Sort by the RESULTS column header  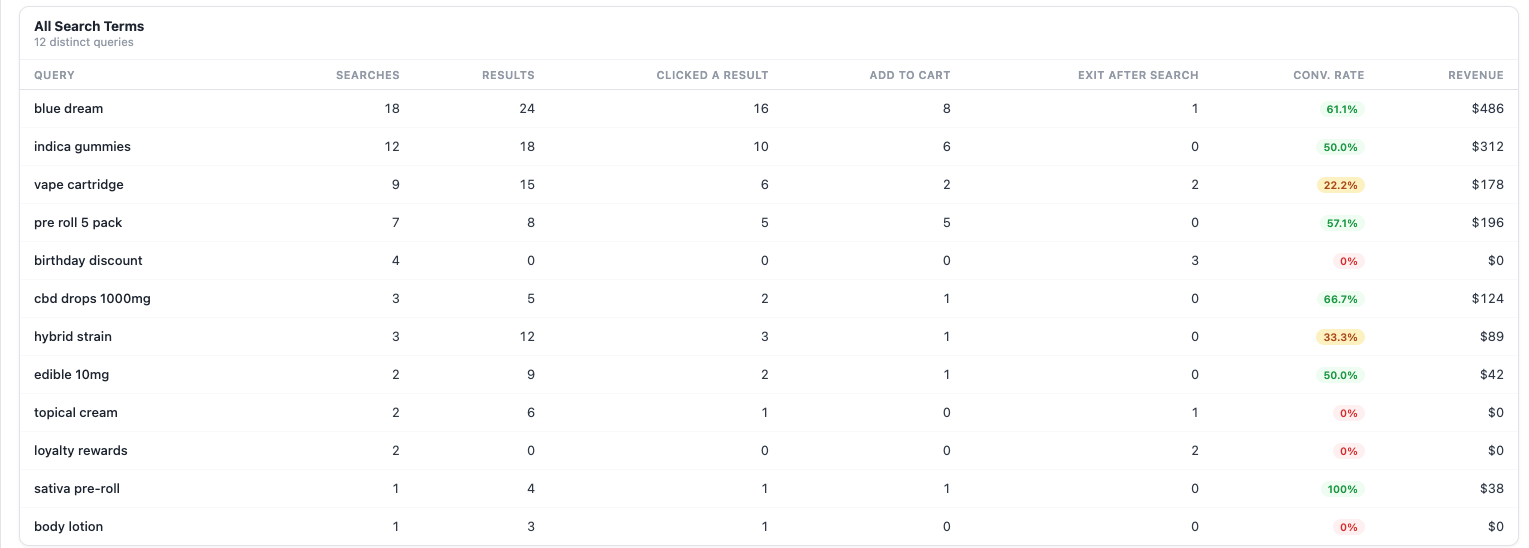point(508,75)
